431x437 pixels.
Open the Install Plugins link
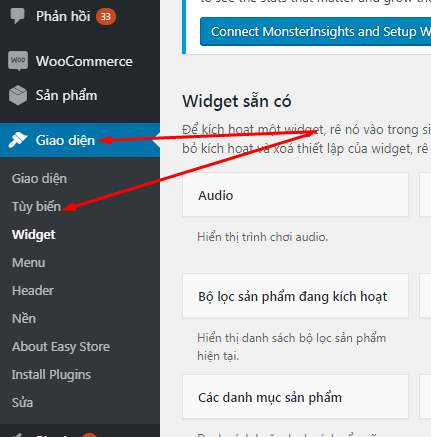(51, 375)
